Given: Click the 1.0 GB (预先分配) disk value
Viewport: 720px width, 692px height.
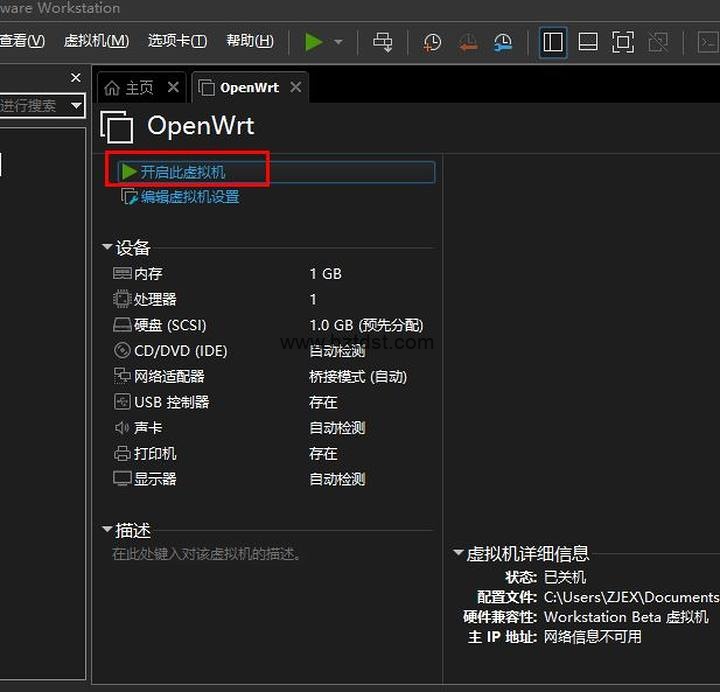Looking at the screenshot, I should tap(366, 325).
